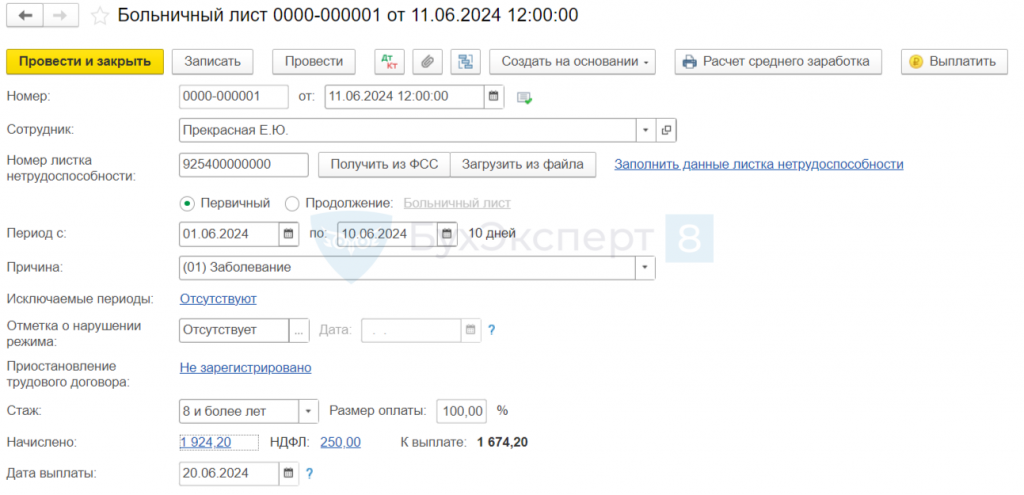The width and height of the screenshot is (1024, 495).
Task: Click Получить из ФСС button
Action: (x=384, y=165)
